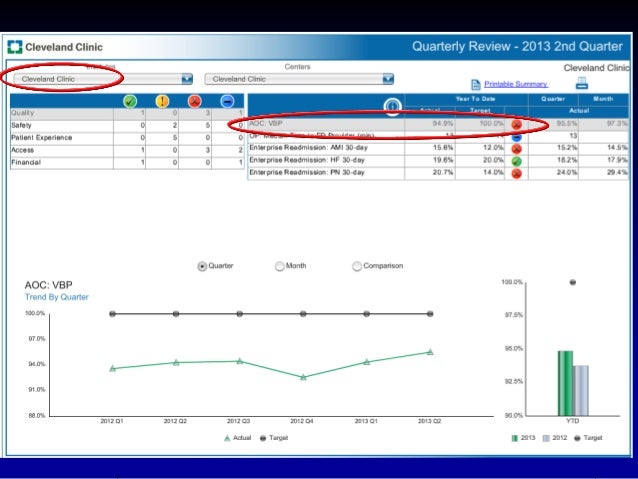Viewport: 638px width, 479px height.
Task: Click the Quarterly Review - 2013 2nd Quarter title
Action: point(517,46)
